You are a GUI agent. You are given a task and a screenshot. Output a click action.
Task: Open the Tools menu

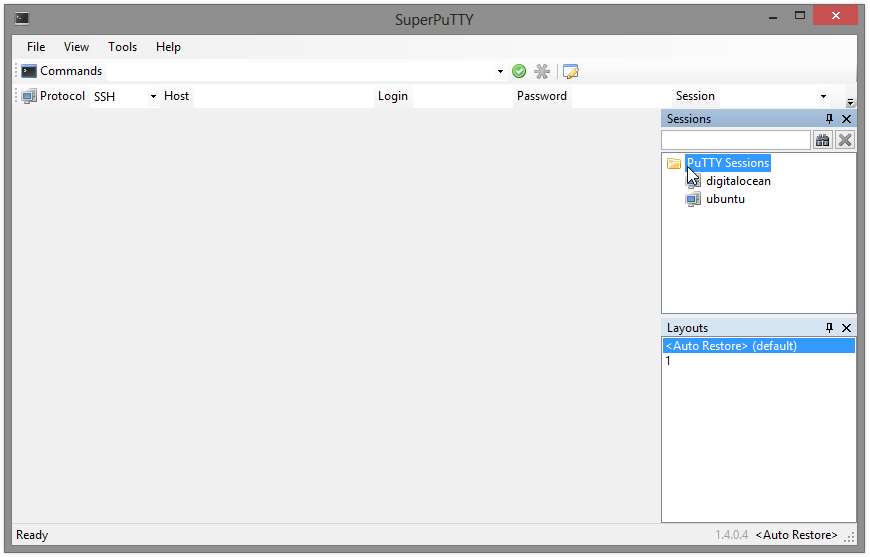(122, 47)
